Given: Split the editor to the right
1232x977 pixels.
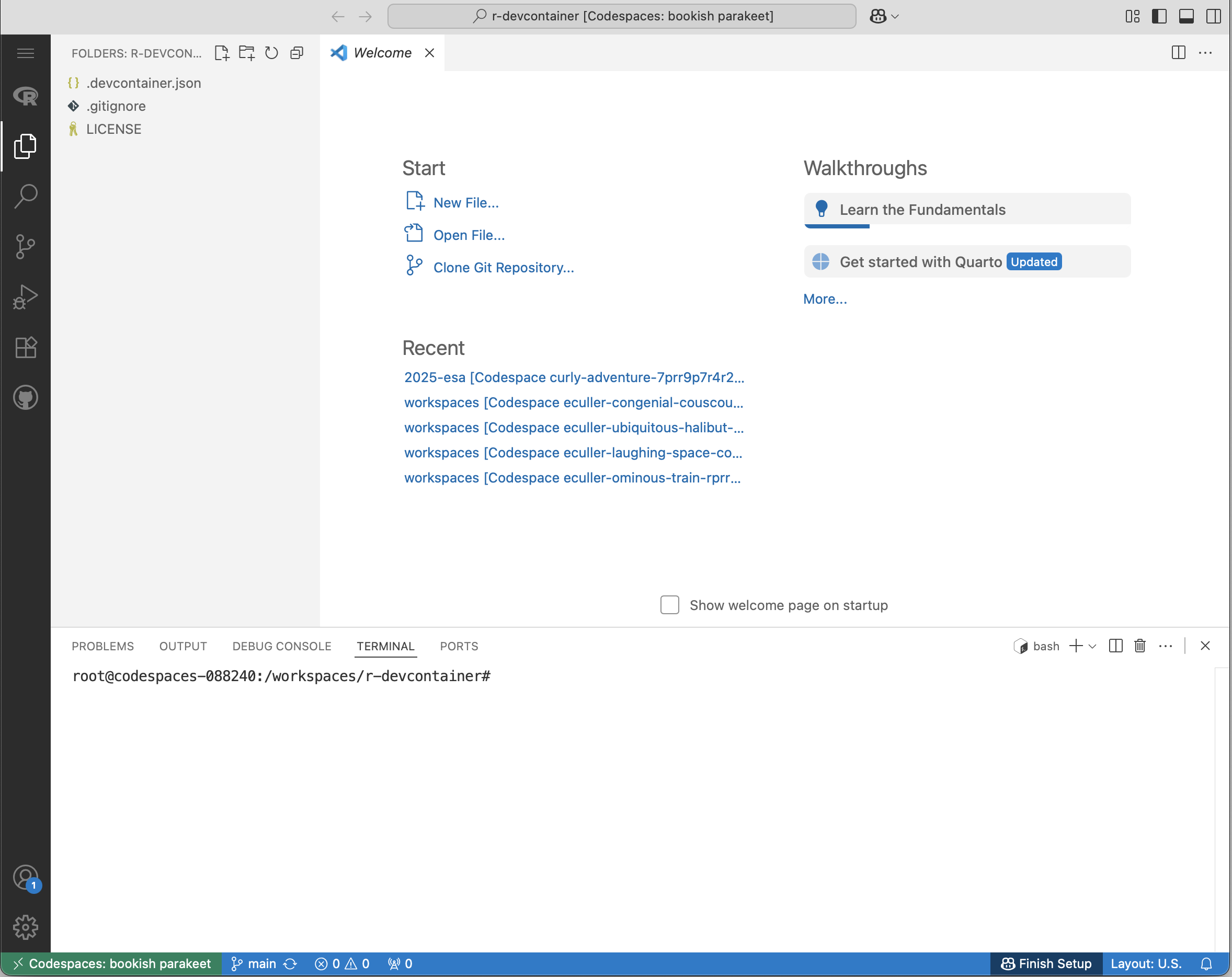Looking at the screenshot, I should pyautogui.click(x=1178, y=53).
